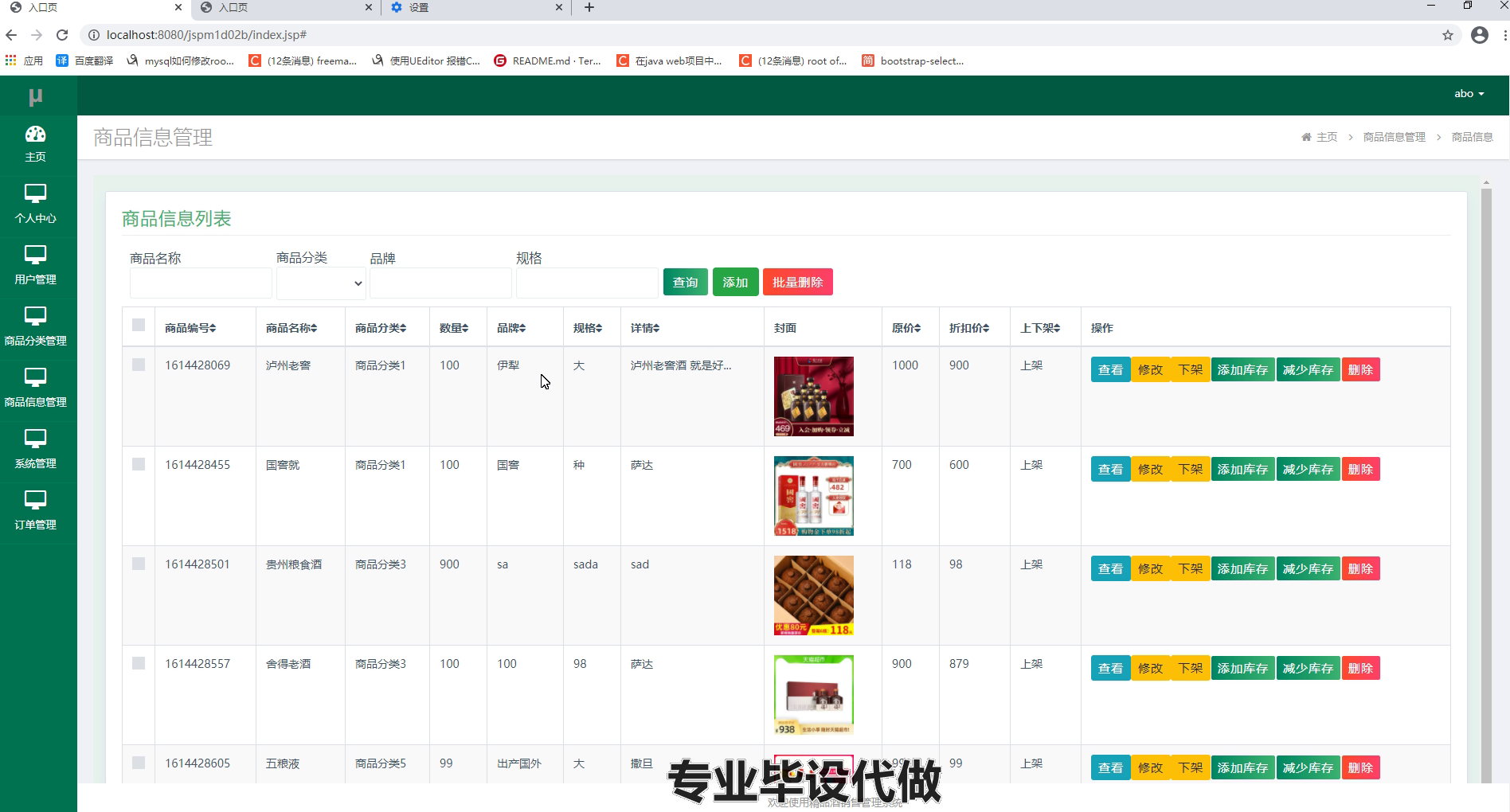Sort table by 品牌 column header
This screenshot has height=812, width=1510.
click(x=511, y=328)
